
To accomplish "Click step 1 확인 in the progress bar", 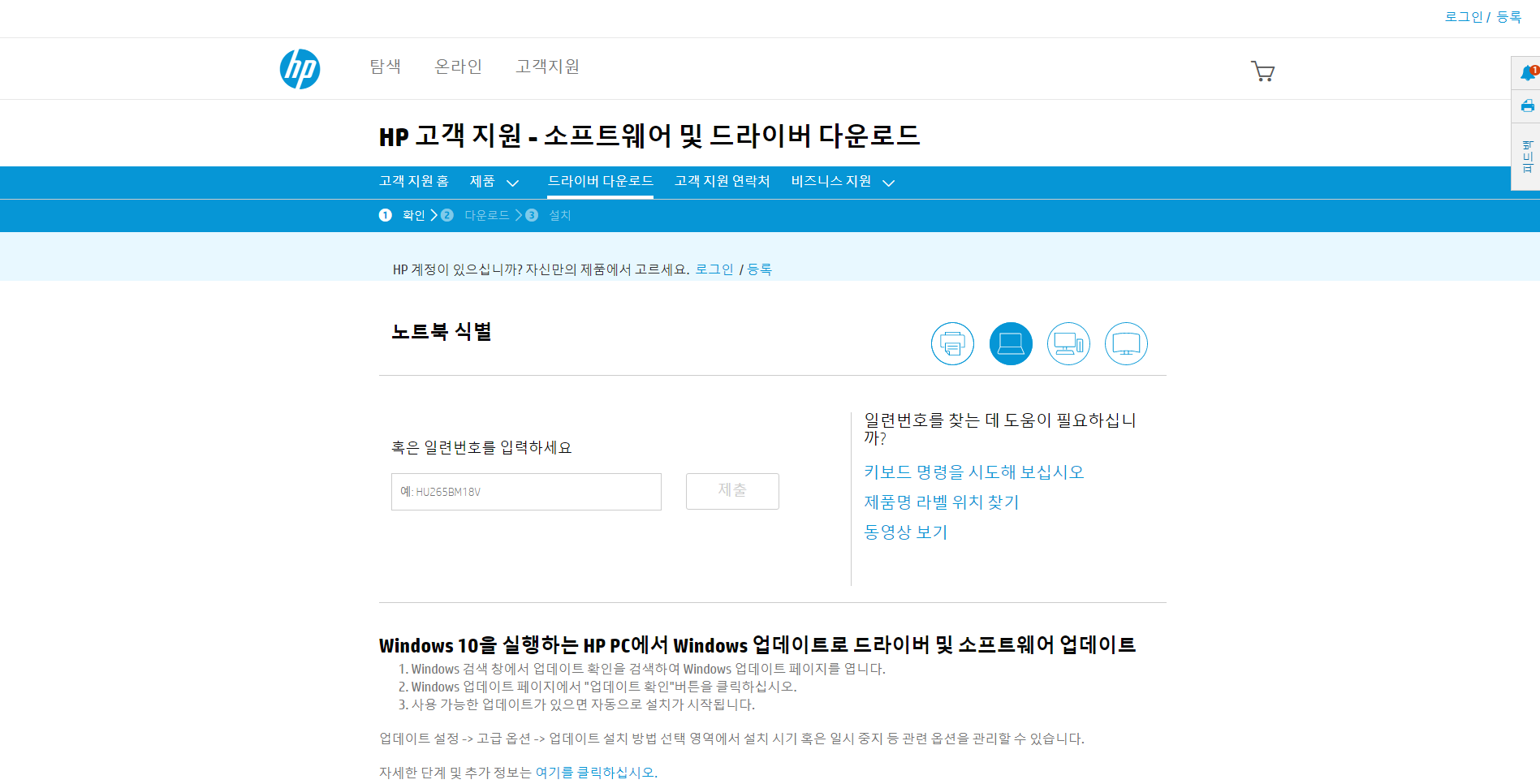I will [x=403, y=215].
